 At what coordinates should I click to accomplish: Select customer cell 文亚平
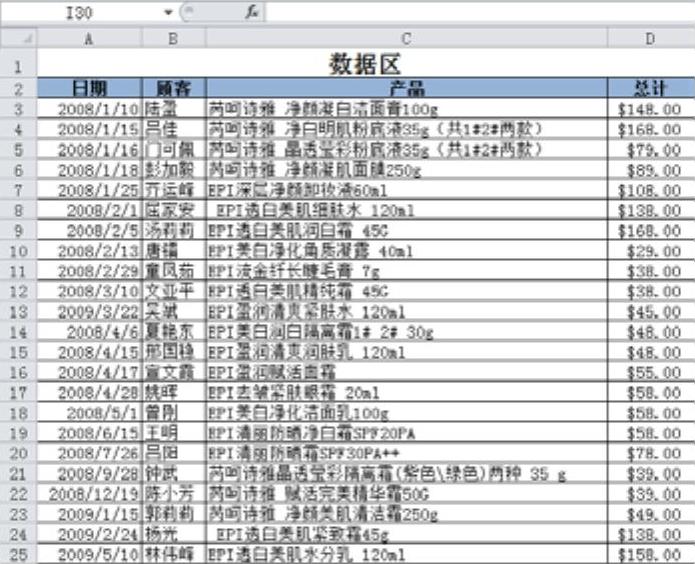tap(174, 291)
